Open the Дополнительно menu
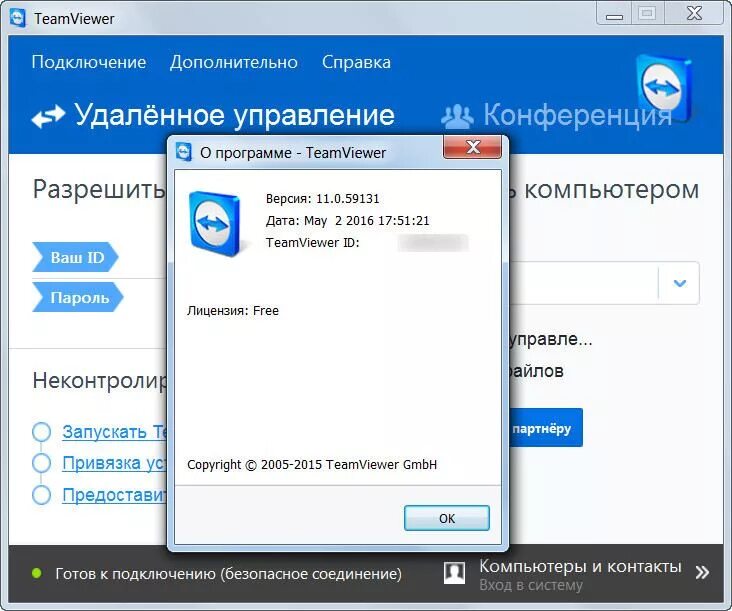732x611 pixels. (233, 62)
